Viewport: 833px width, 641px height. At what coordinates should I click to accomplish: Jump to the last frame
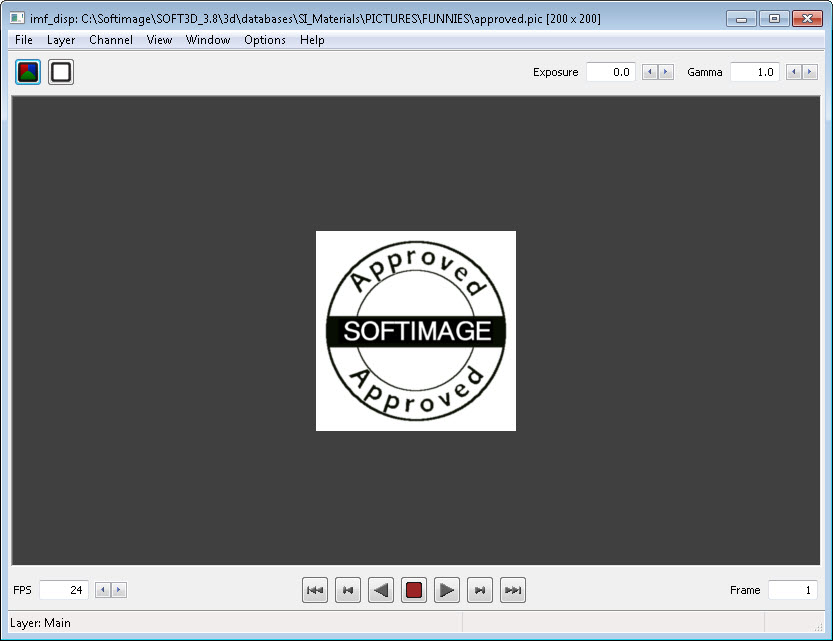[x=513, y=590]
